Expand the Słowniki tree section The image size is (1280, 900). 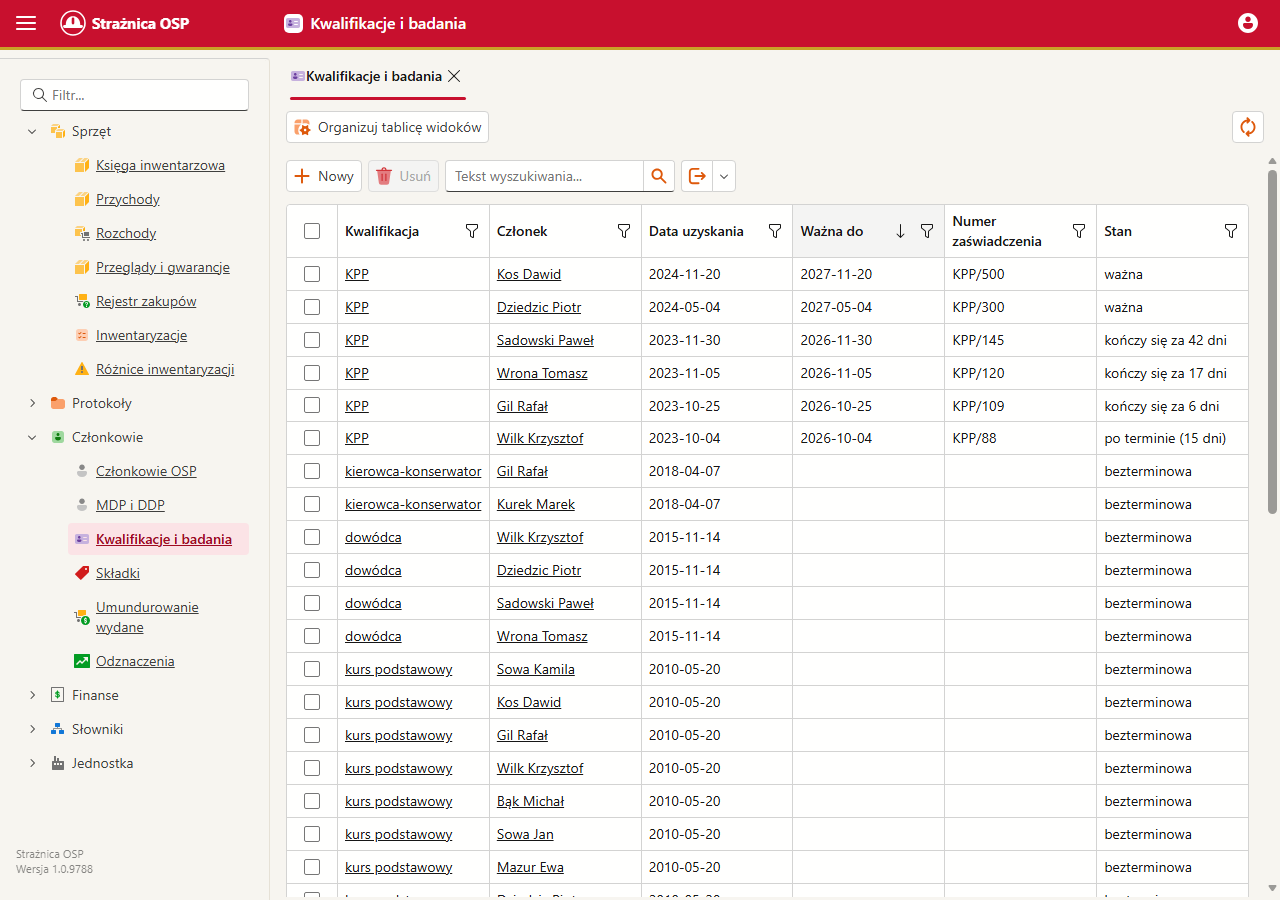tap(32, 729)
